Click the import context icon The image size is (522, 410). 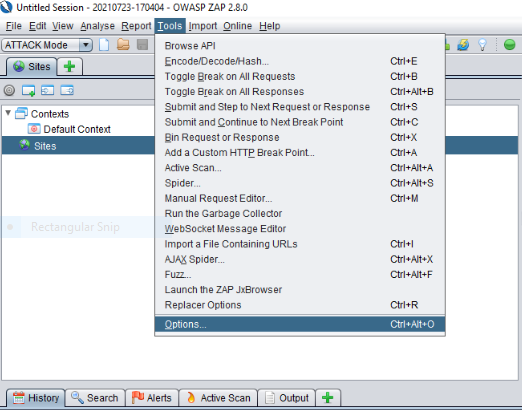pyautogui.click(x=47, y=90)
